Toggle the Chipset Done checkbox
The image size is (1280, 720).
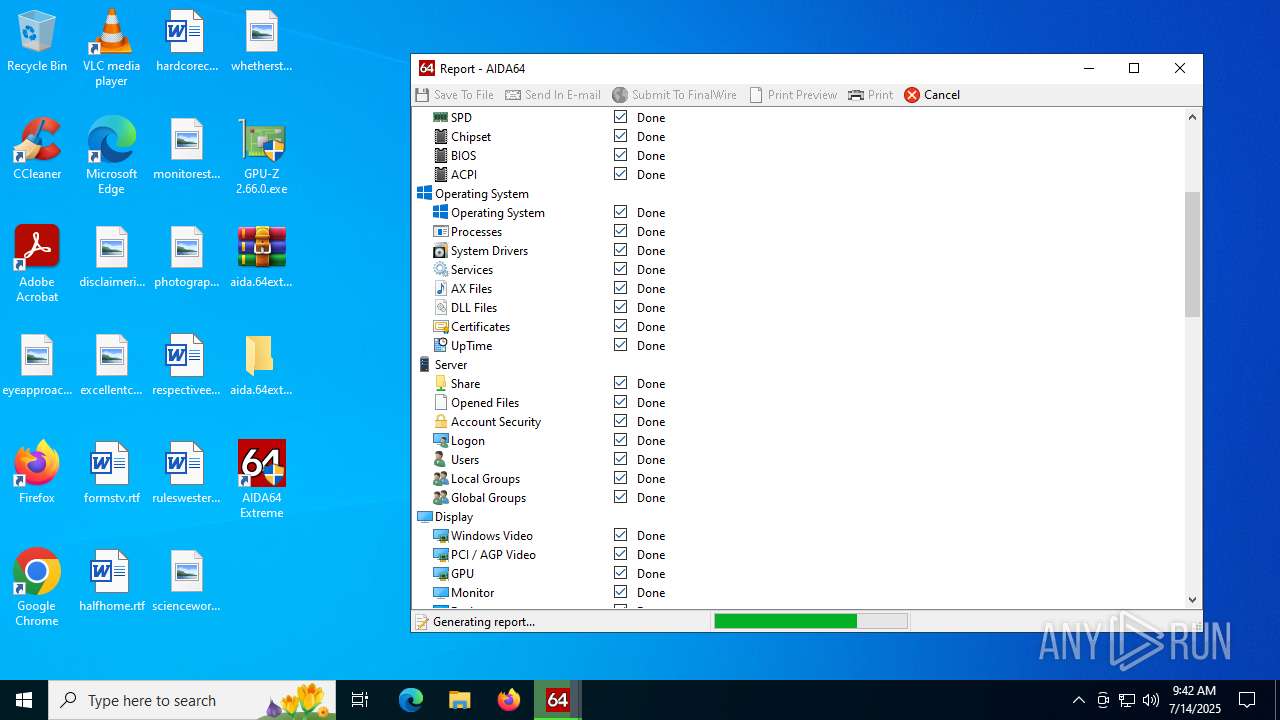click(620, 136)
